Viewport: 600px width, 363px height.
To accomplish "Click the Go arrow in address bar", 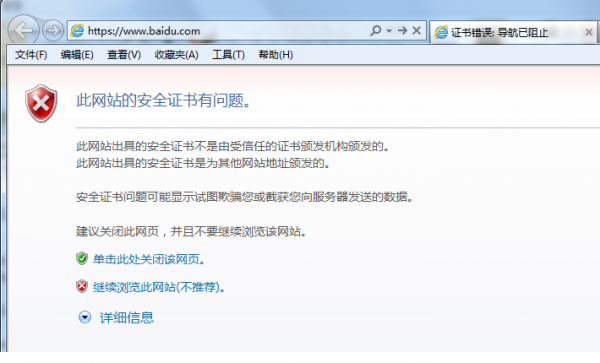I will (403, 30).
